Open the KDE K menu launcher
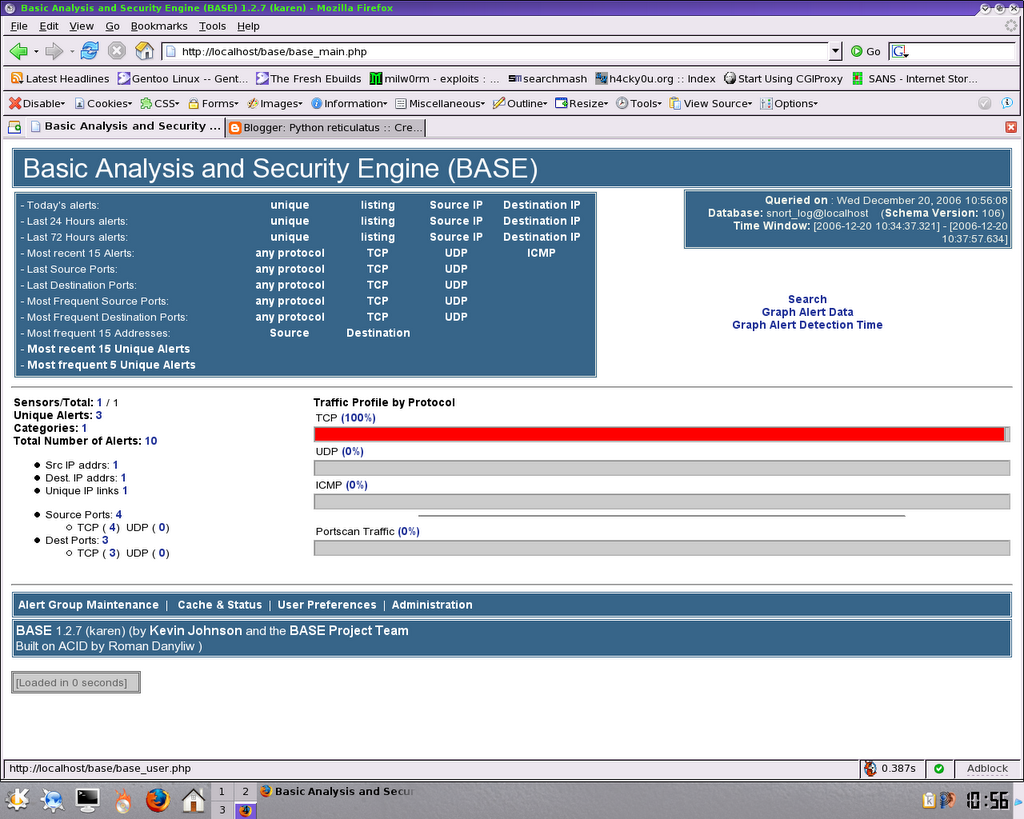 coord(17,799)
